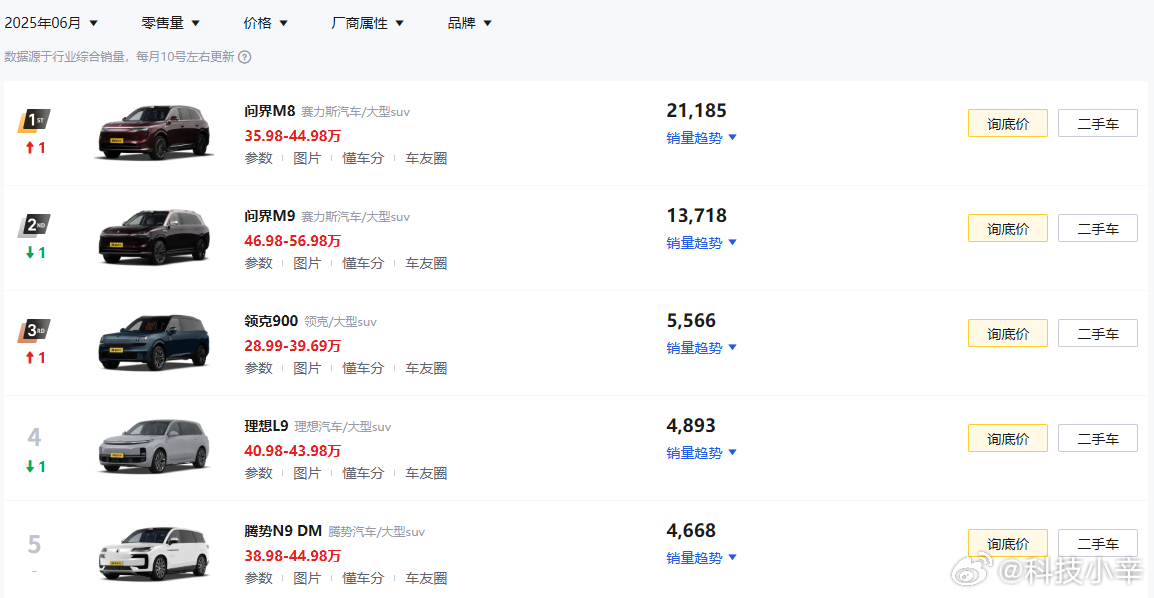Image resolution: width=1154 pixels, height=598 pixels.
Task: Open 懂车分 link under 问界M9
Action: [x=363, y=263]
